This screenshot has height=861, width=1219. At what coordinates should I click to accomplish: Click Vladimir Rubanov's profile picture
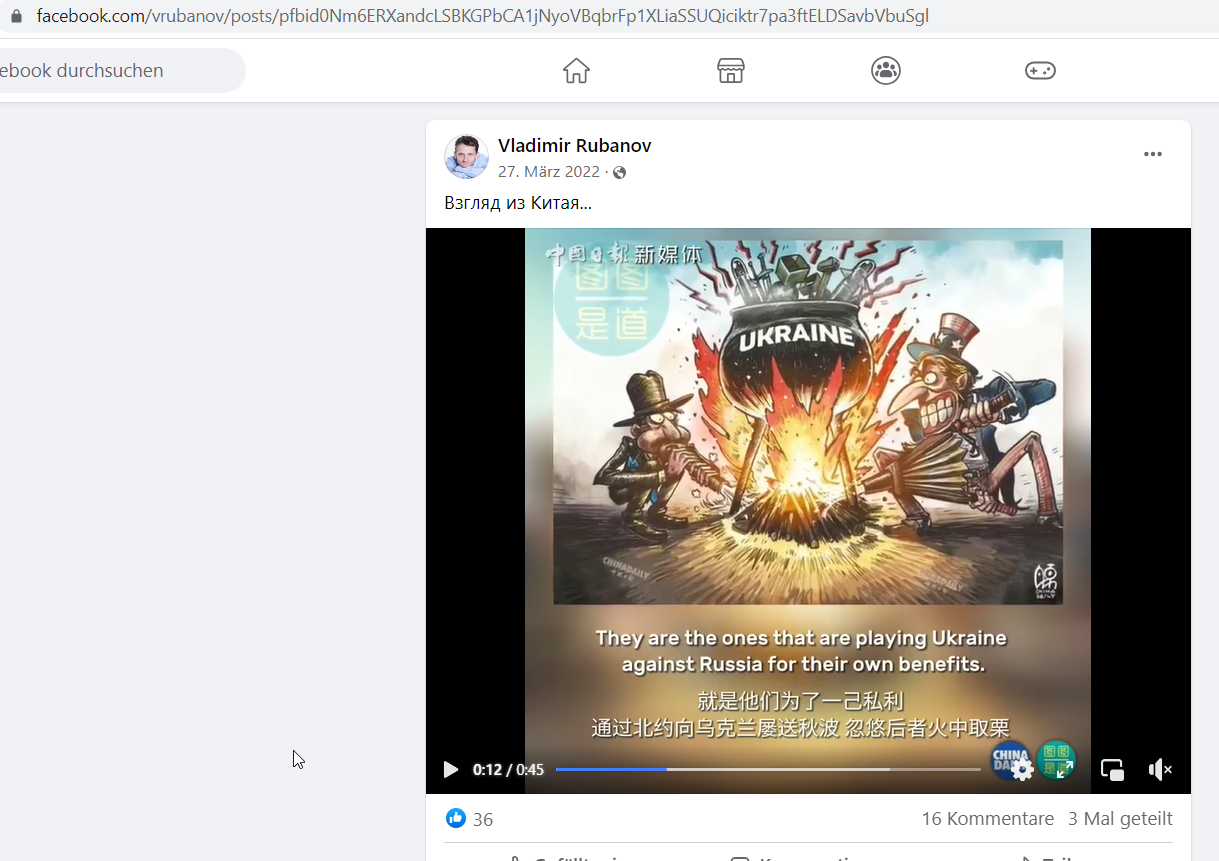(466, 157)
